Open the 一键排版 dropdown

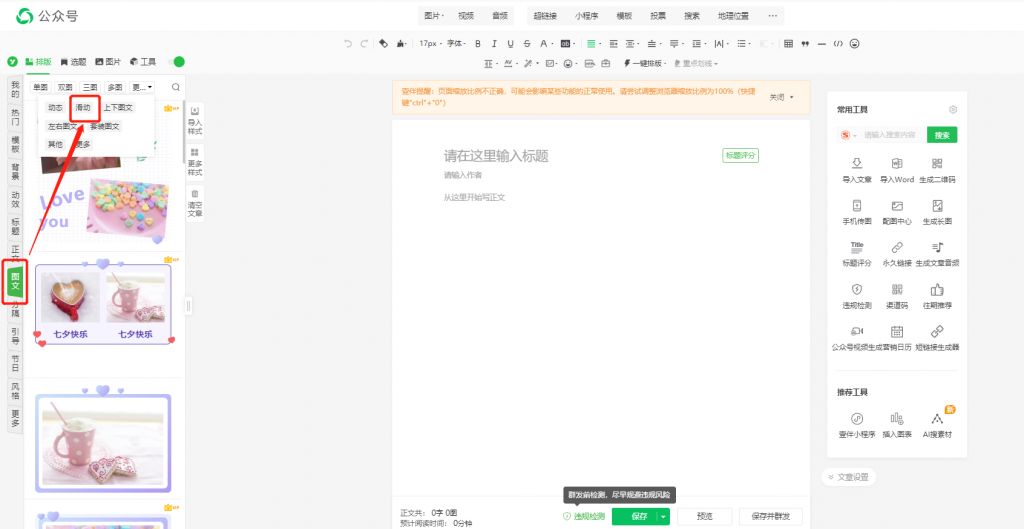pyautogui.click(x=645, y=63)
